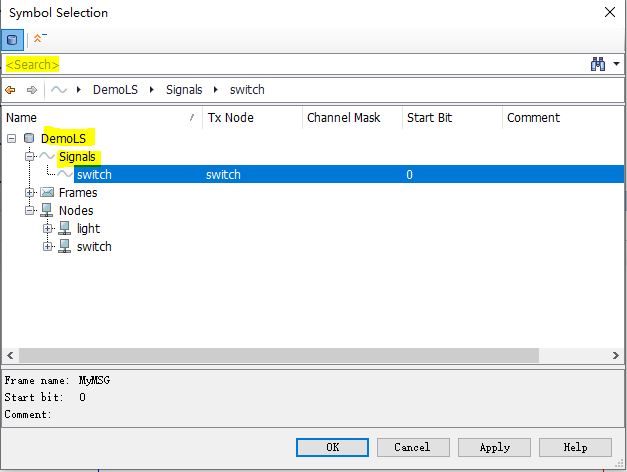The width and height of the screenshot is (627, 472).
Task: Click the Signals wave icon in tree
Action: [x=47, y=156]
